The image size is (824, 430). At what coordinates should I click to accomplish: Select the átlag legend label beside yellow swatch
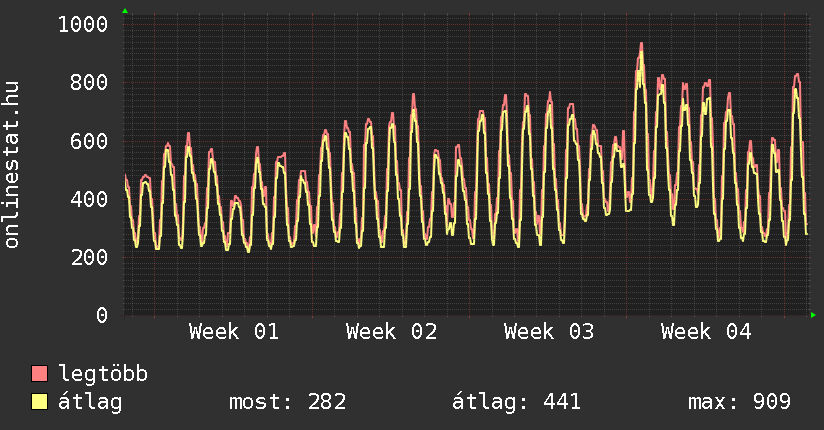click(92, 402)
